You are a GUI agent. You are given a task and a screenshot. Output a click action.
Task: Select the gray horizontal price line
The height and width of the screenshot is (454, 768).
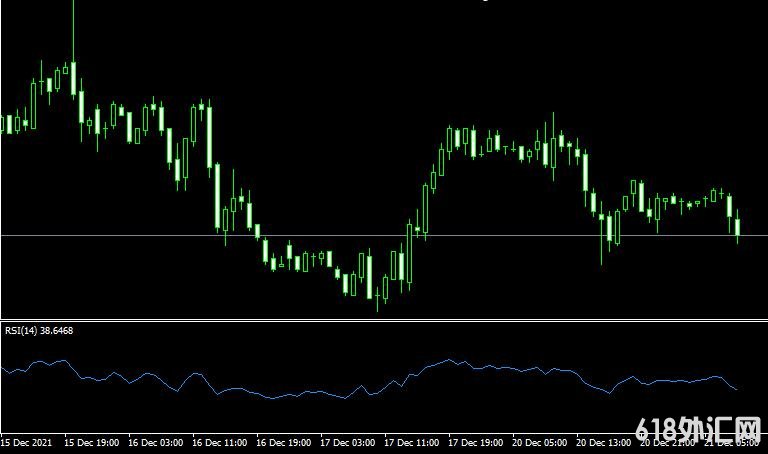pos(384,236)
